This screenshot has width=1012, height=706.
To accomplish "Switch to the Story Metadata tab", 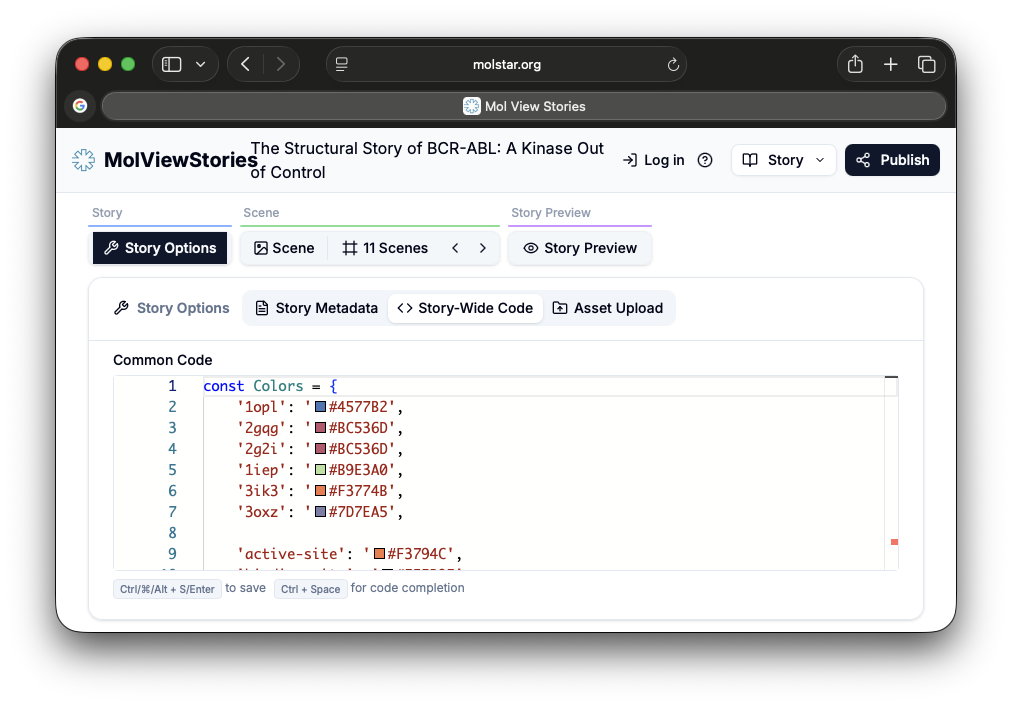I will [316, 308].
